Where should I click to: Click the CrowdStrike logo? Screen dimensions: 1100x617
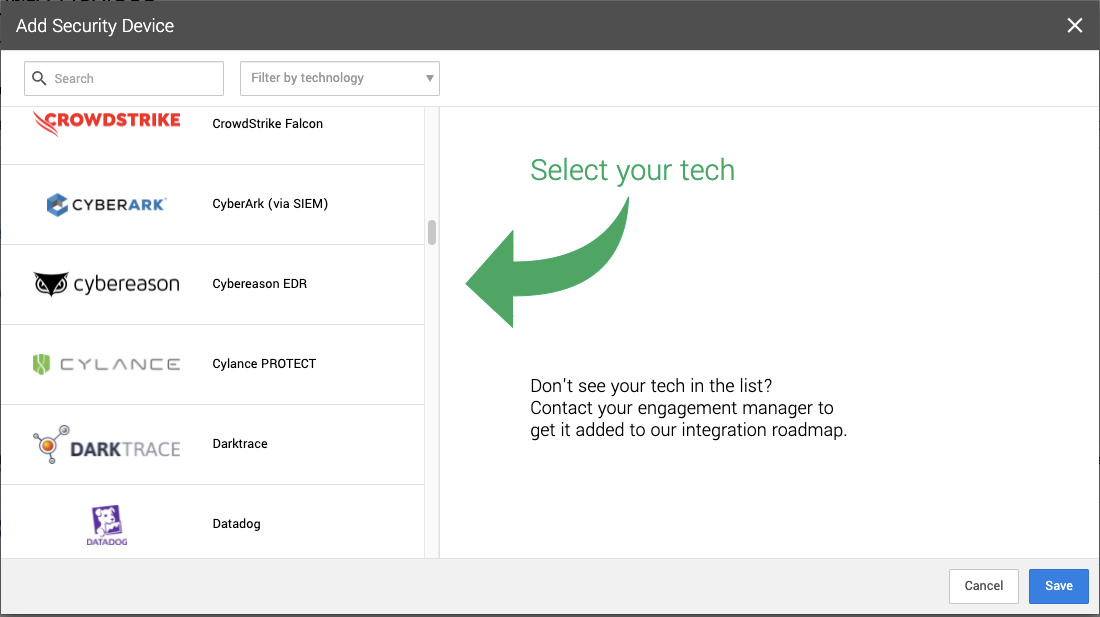(107, 123)
